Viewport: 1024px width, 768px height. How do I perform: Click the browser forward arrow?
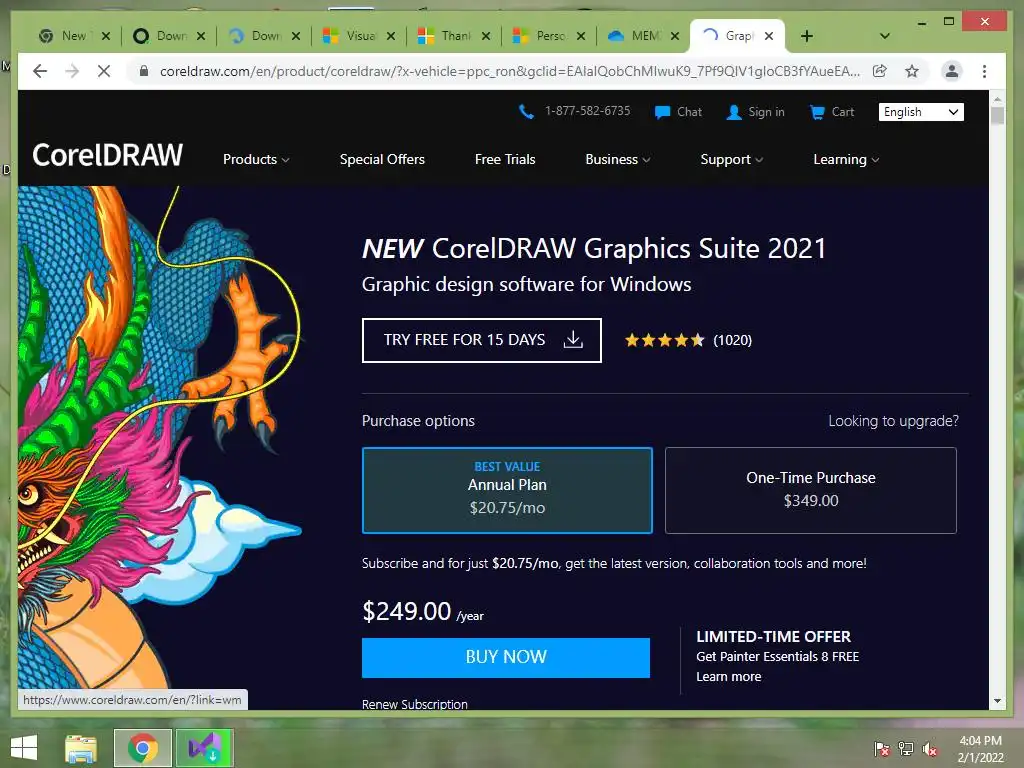[72, 71]
